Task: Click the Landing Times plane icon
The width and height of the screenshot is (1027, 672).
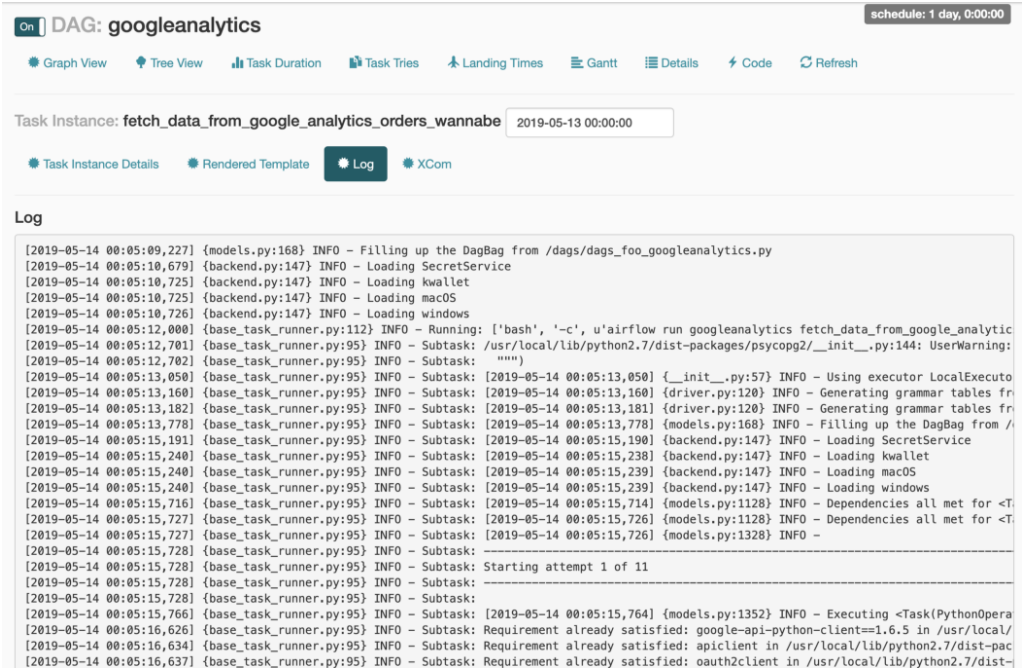Action: pos(453,62)
